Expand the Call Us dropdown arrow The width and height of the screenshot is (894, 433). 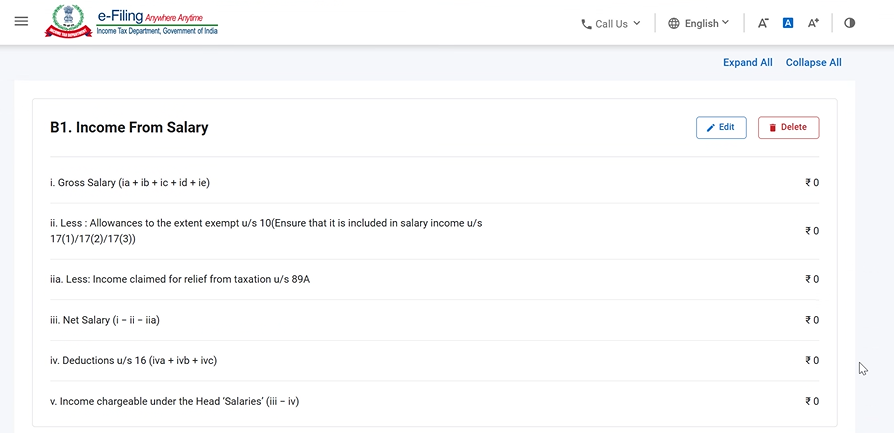(637, 23)
